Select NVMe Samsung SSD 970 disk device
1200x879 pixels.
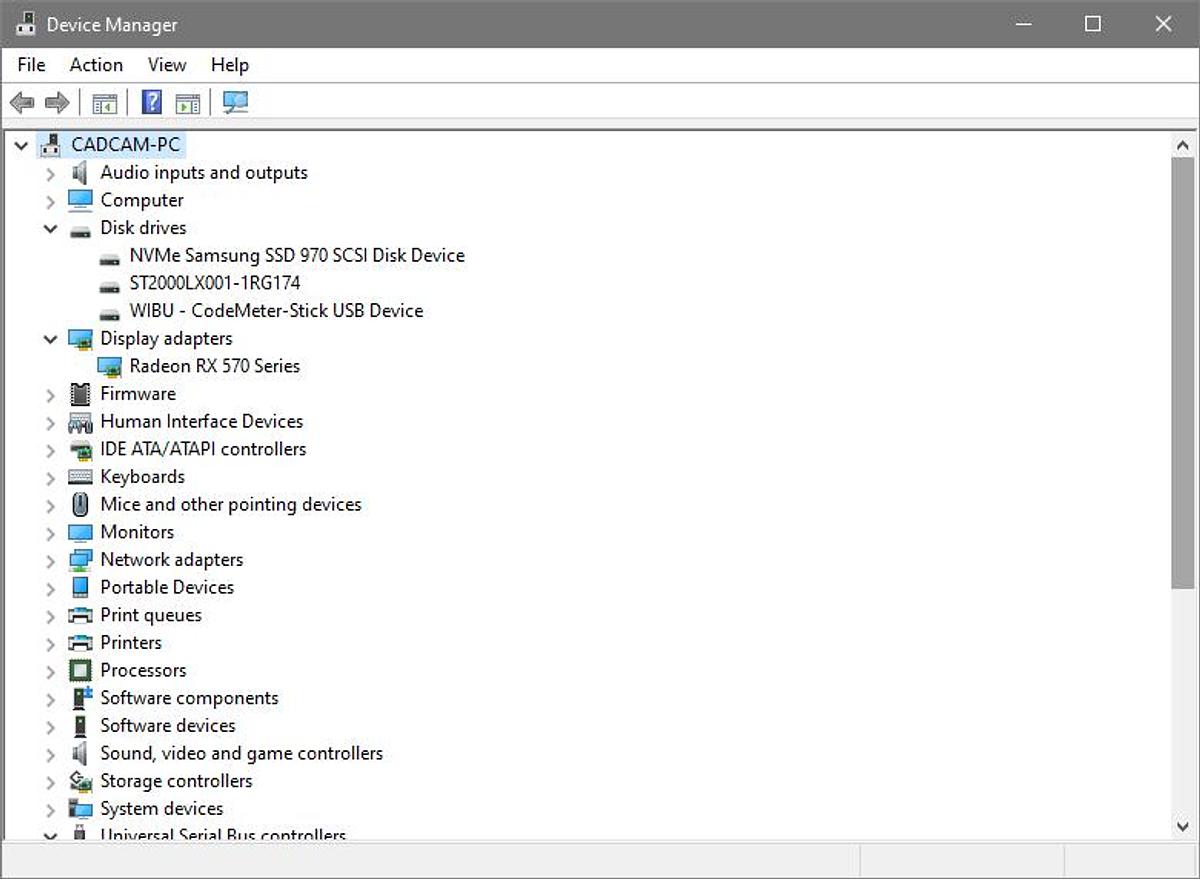[x=296, y=256]
